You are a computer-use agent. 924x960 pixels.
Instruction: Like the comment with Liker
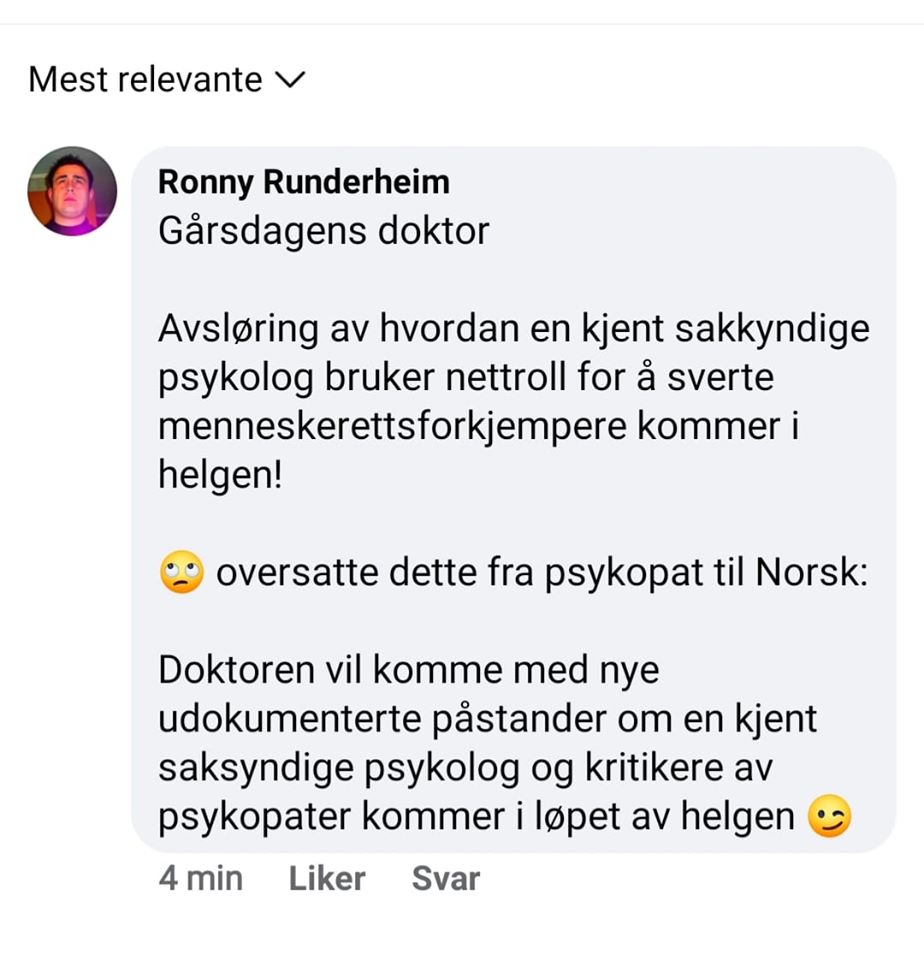pyautogui.click(x=327, y=879)
